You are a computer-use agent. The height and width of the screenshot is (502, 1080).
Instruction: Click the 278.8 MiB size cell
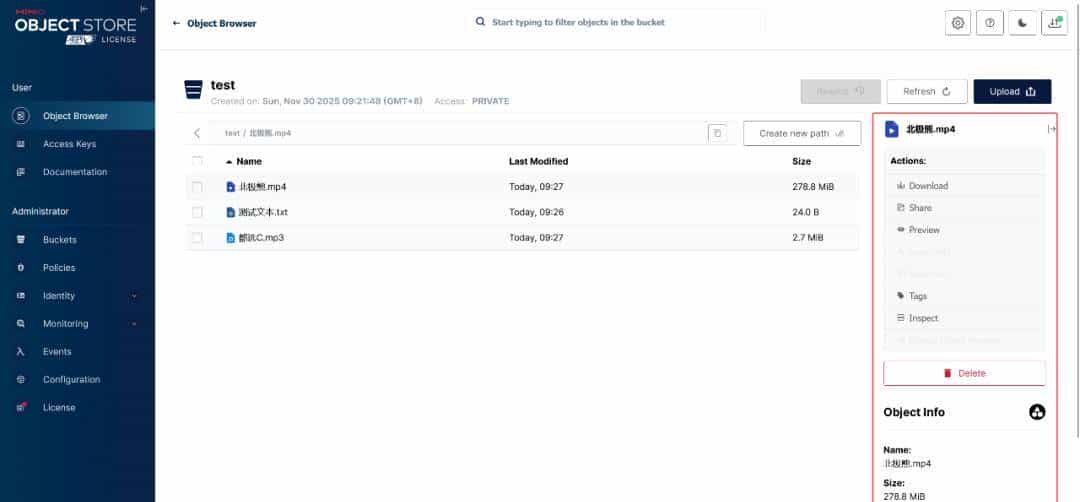[x=815, y=187]
